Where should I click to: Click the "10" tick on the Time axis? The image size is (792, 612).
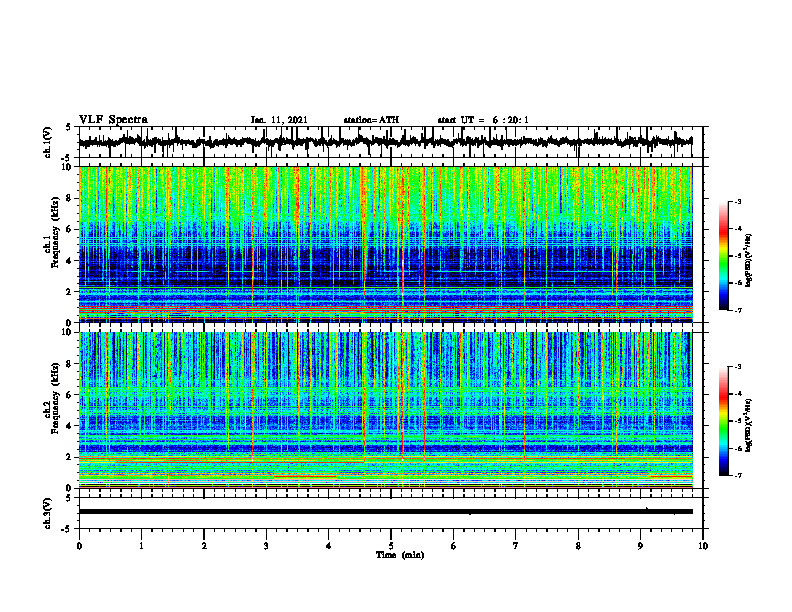pos(703,546)
